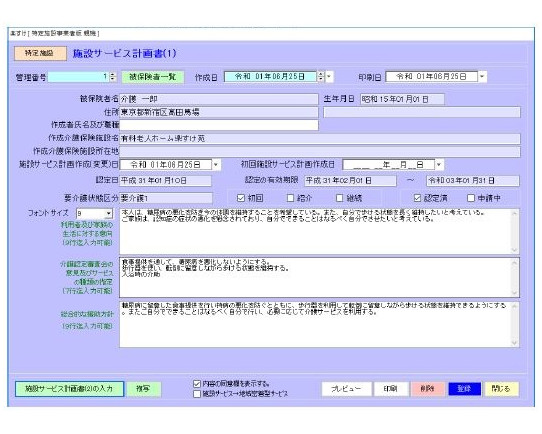
Task: Open 施設サービス計画書(2)の入力
Action: pyautogui.click(x=69, y=389)
